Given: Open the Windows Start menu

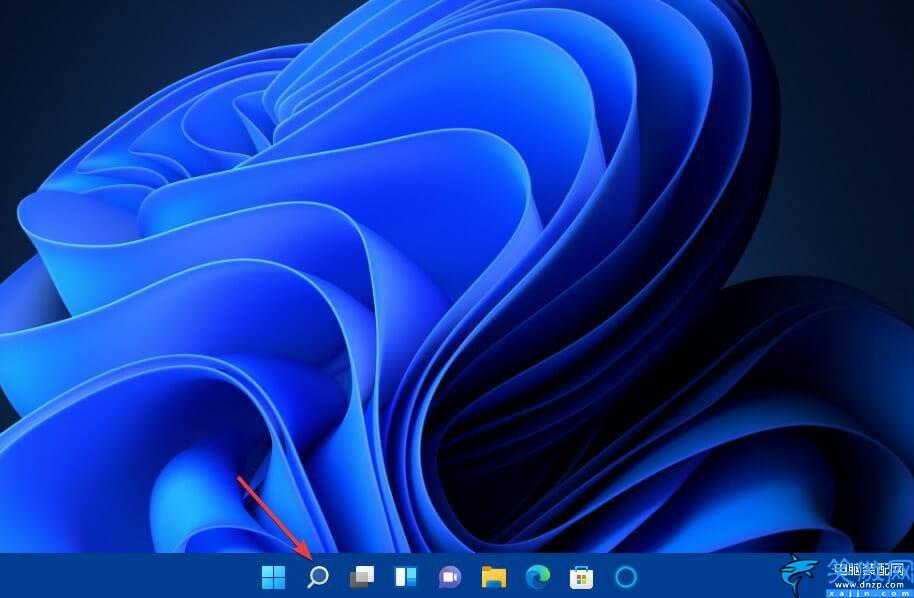Looking at the screenshot, I should click(273, 577).
